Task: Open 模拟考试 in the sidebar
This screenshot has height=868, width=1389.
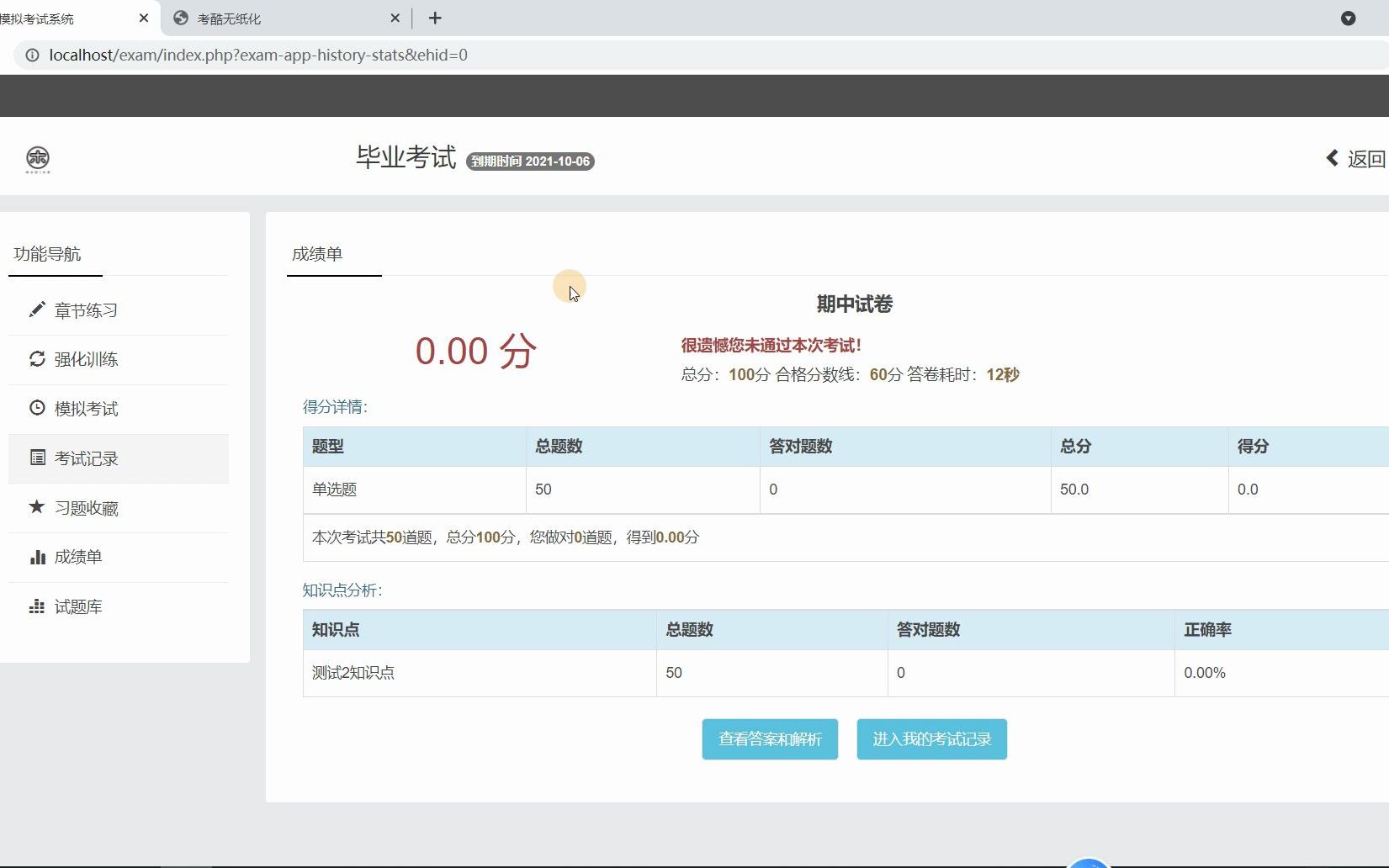Action: point(119,409)
